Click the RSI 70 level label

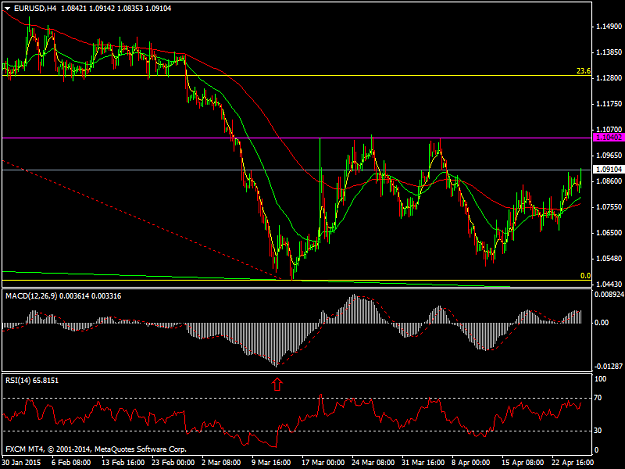click(598, 398)
